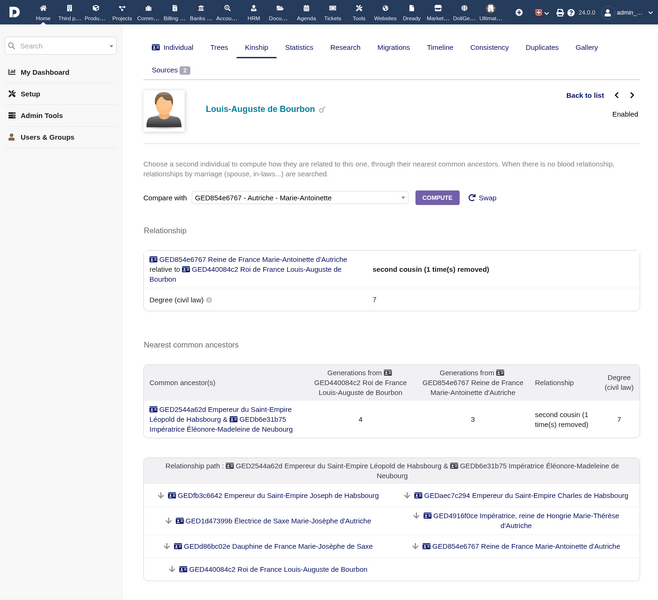Open the Tools module icon
The height and width of the screenshot is (600, 658).
[x=359, y=8]
